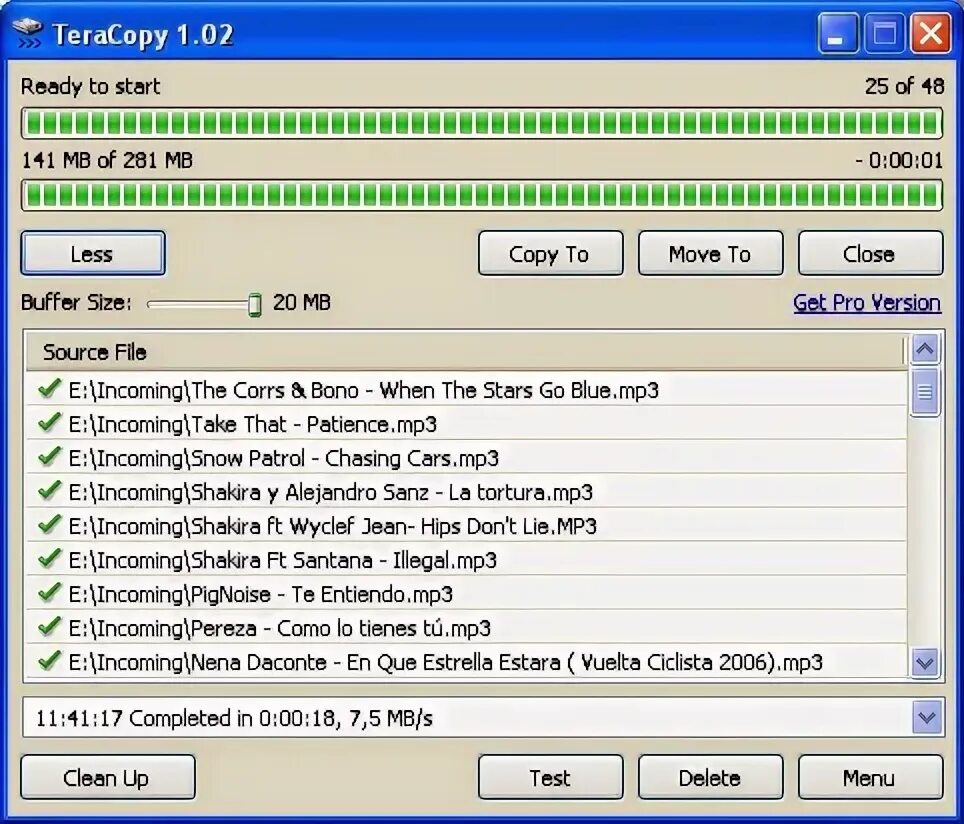This screenshot has width=964, height=824.
Task: Click checkmark beside Shakira Ft Santana Illegal file
Action: pyautogui.click(x=49, y=558)
